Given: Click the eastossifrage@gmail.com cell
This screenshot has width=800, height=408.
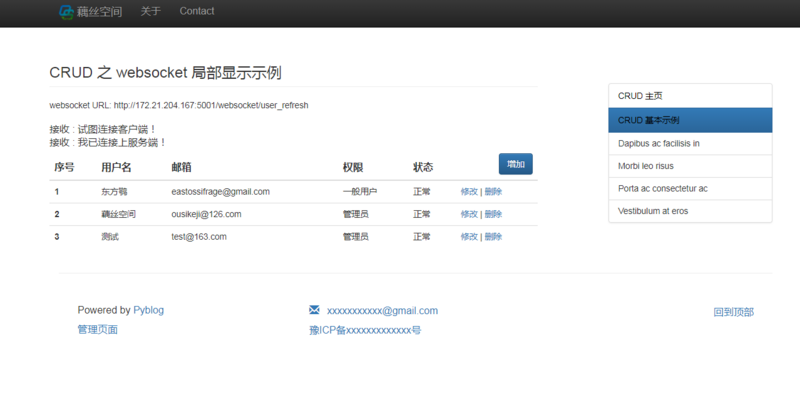Looking at the screenshot, I should coord(220,192).
